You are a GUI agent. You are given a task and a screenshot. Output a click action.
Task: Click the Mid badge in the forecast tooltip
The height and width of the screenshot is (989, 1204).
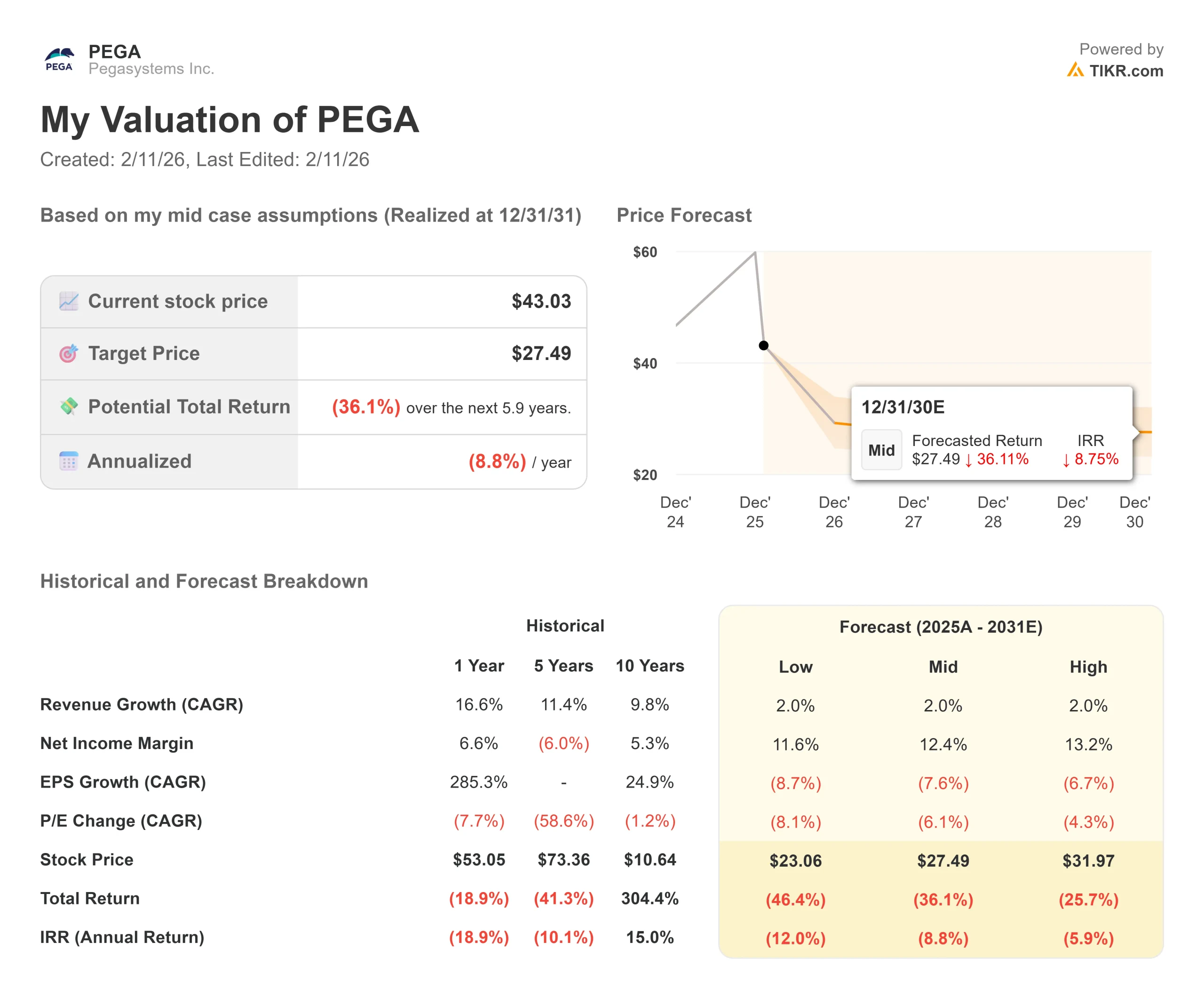tap(881, 450)
